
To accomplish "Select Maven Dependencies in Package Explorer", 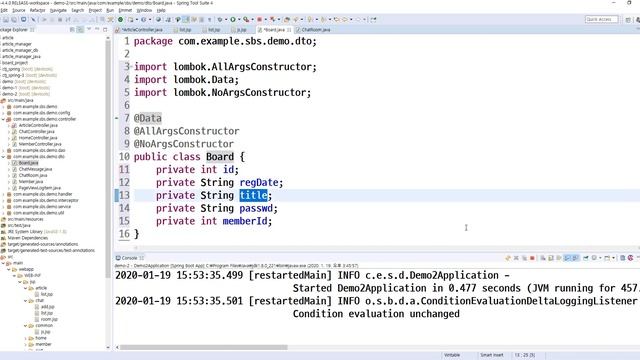I will [x=28, y=238].
